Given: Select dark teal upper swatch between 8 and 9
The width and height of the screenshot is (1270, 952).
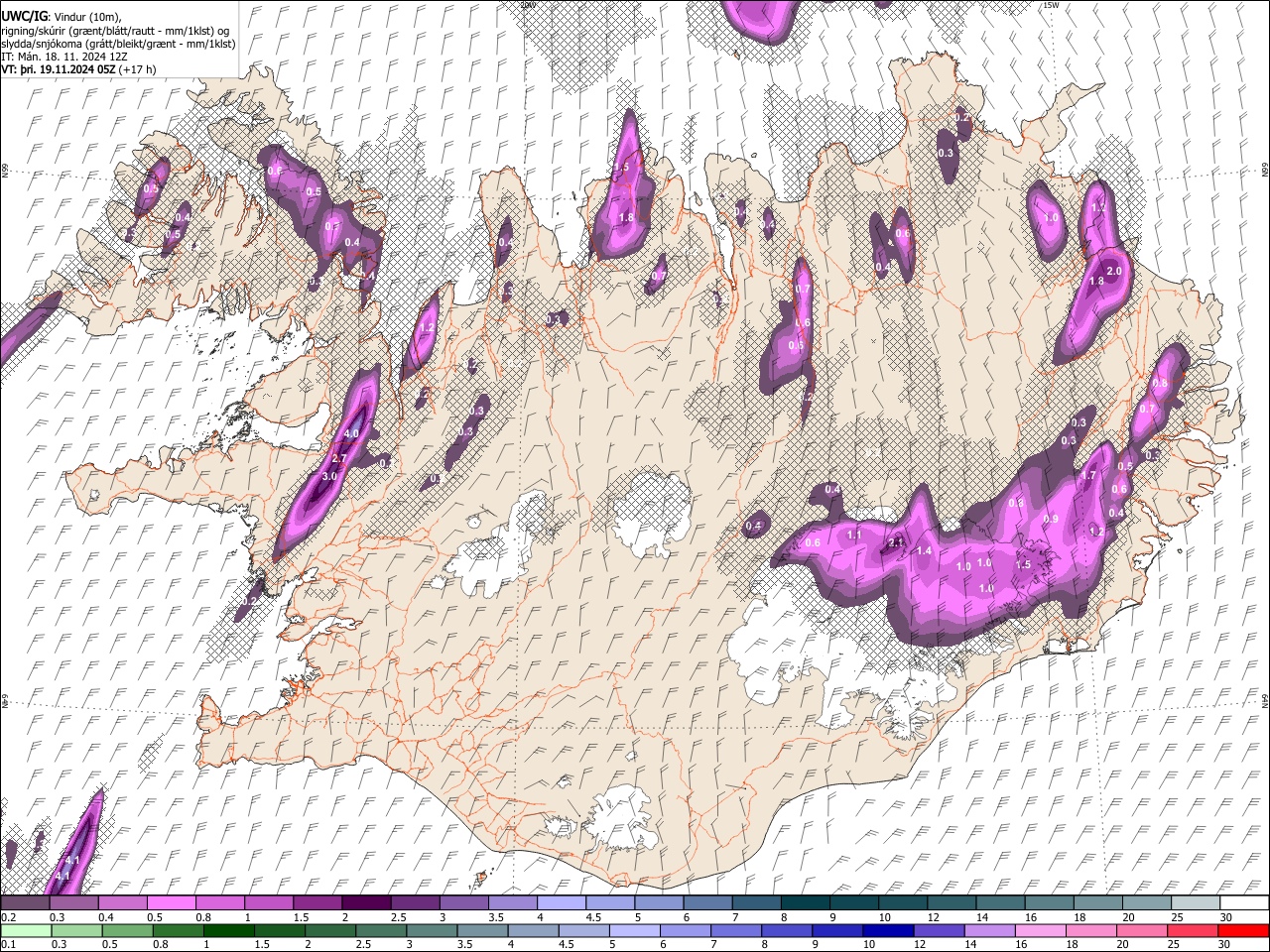Looking at the screenshot, I should (805, 903).
